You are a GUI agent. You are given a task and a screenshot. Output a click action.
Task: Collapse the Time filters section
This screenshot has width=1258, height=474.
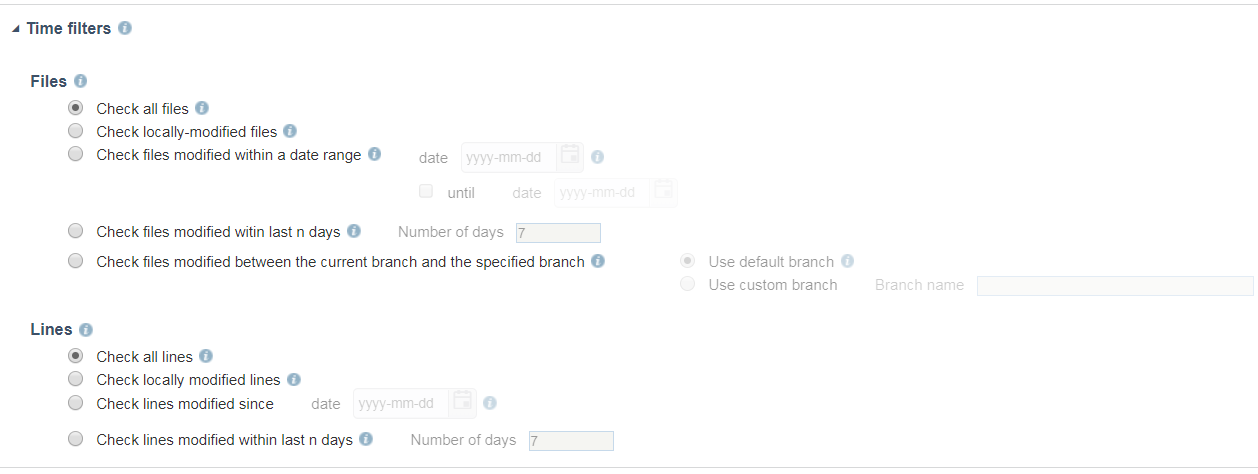15,29
